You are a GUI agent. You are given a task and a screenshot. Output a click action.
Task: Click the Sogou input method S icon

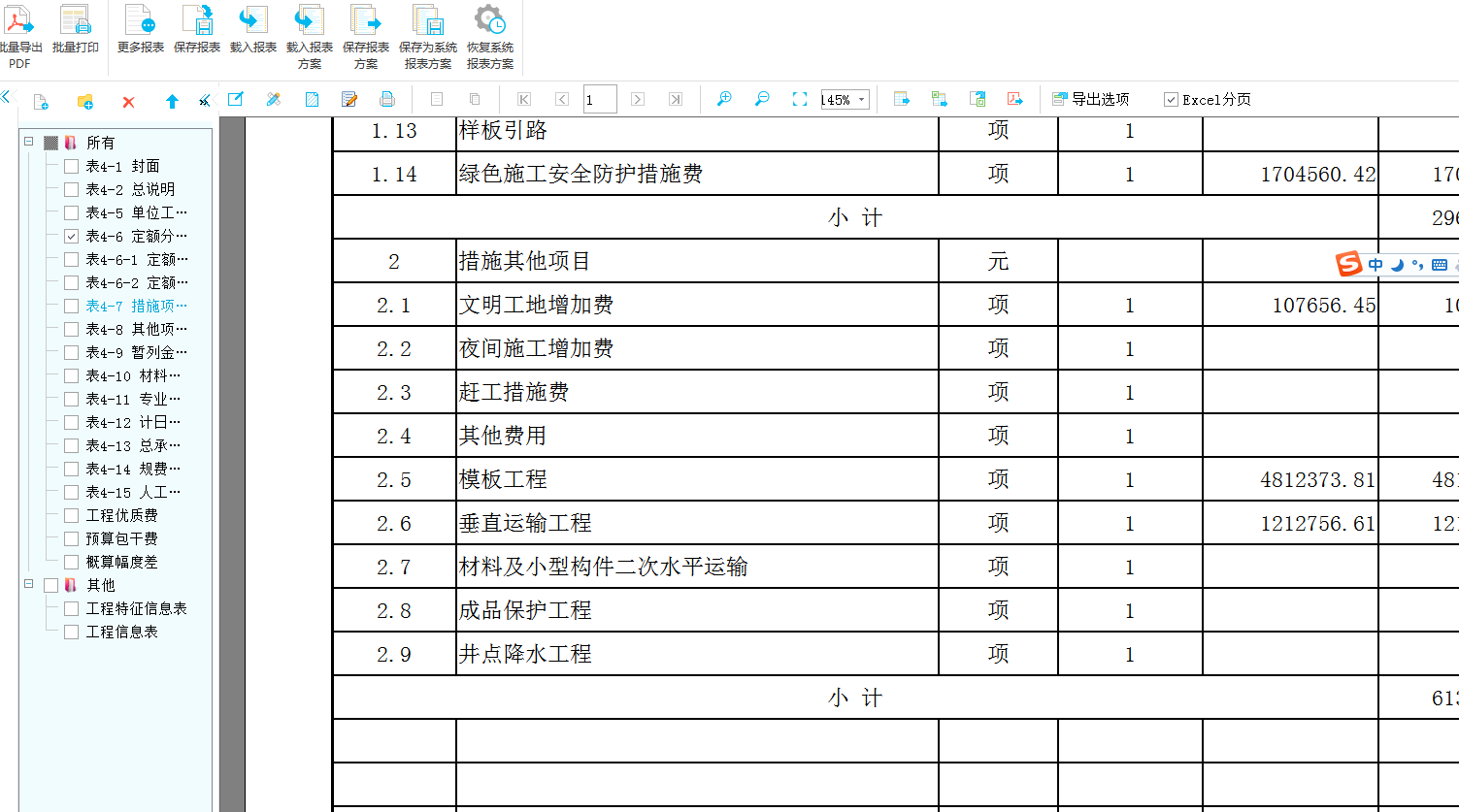point(1348,264)
